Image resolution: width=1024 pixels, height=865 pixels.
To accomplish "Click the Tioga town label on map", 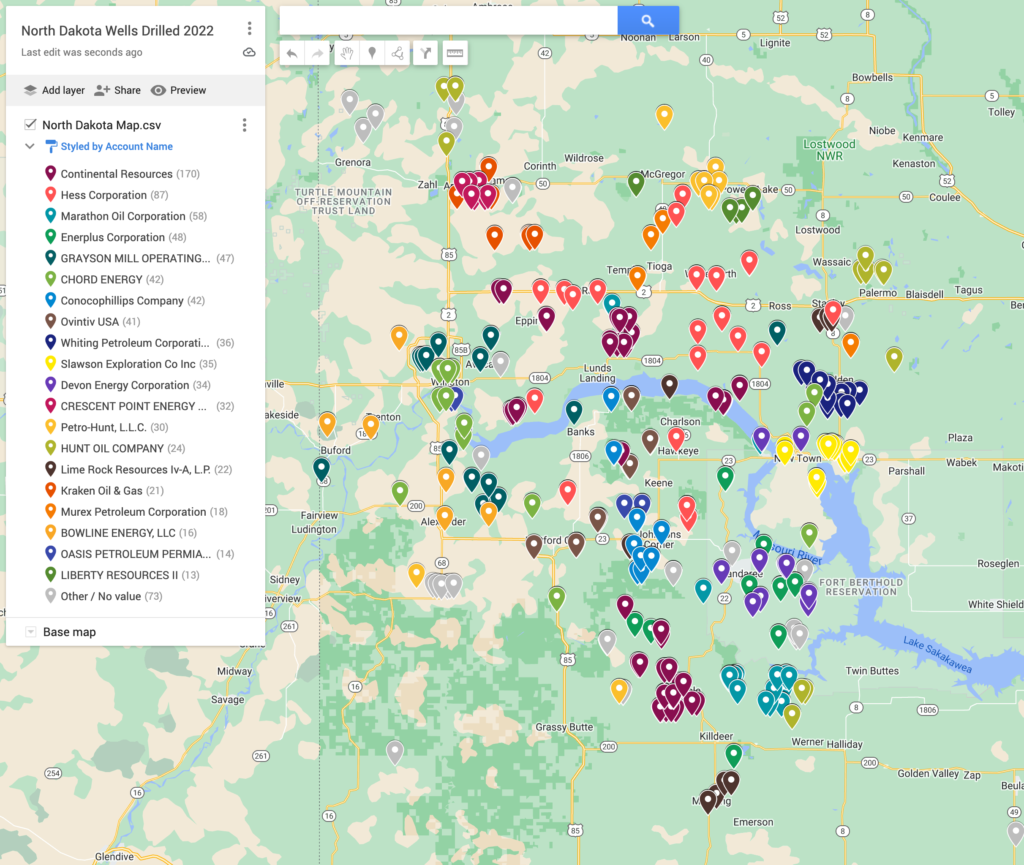I will pyautogui.click(x=660, y=266).
